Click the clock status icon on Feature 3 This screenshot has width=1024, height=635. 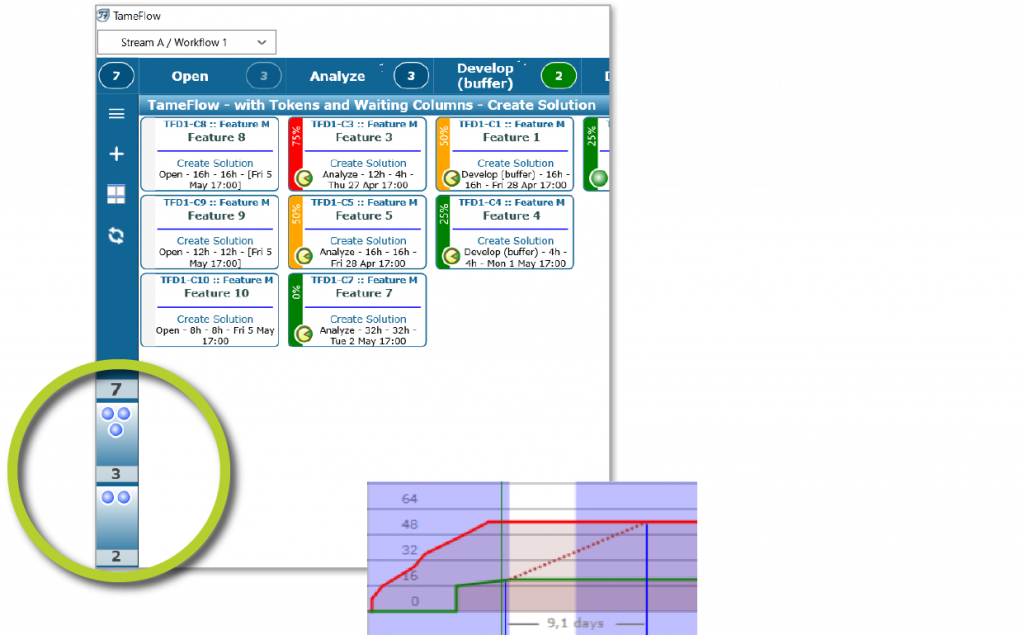tap(304, 178)
